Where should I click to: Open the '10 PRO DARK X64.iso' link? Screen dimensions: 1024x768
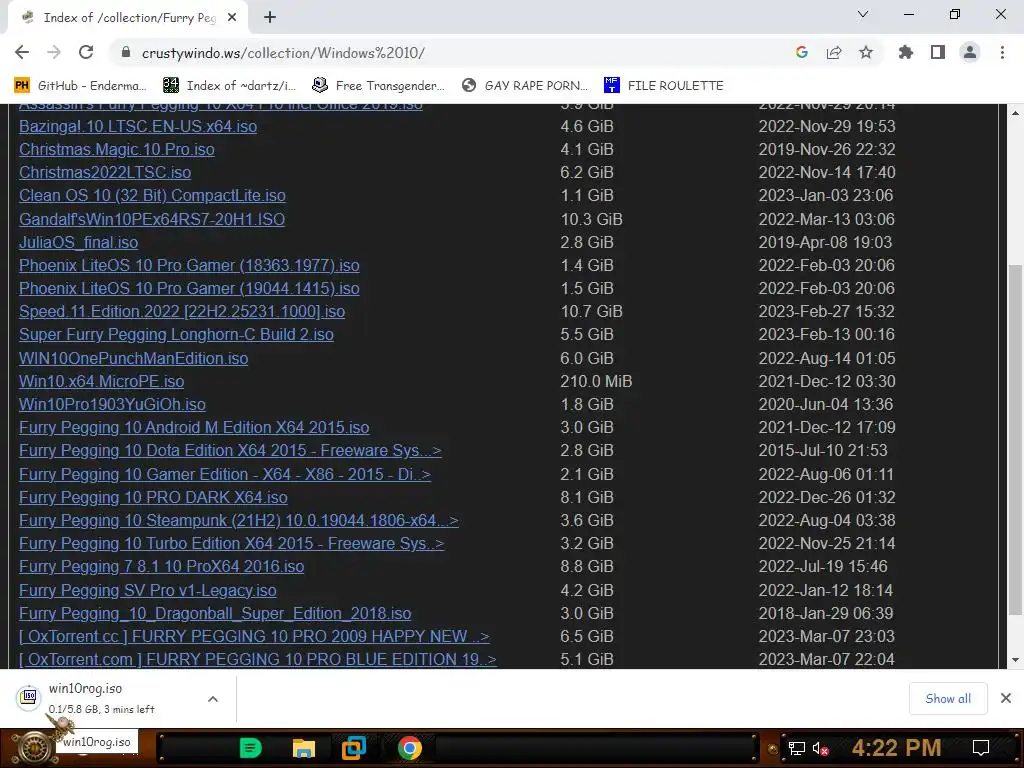click(x=153, y=498)
